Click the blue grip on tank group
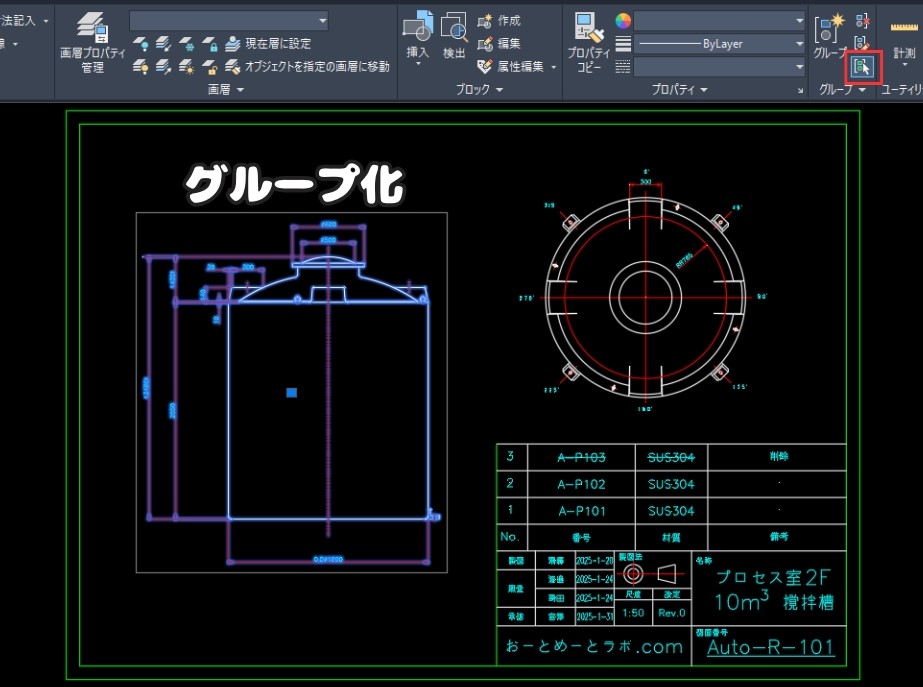 point(291,393)
